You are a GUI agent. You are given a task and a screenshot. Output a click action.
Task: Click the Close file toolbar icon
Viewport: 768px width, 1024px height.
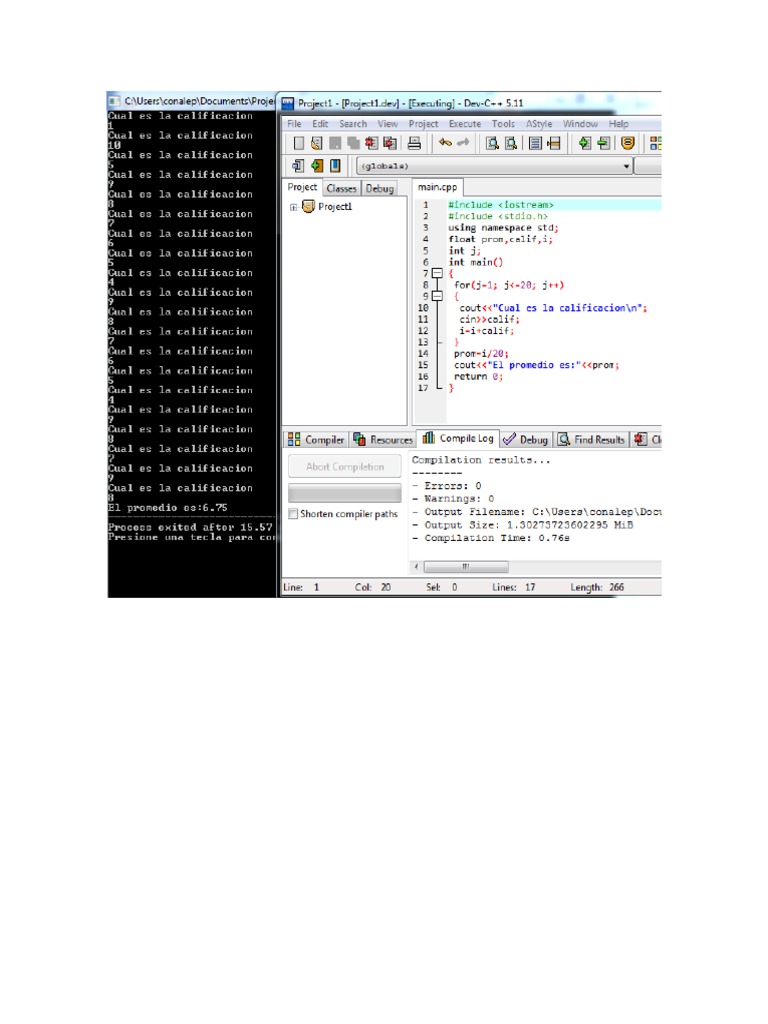coord(372,143)
